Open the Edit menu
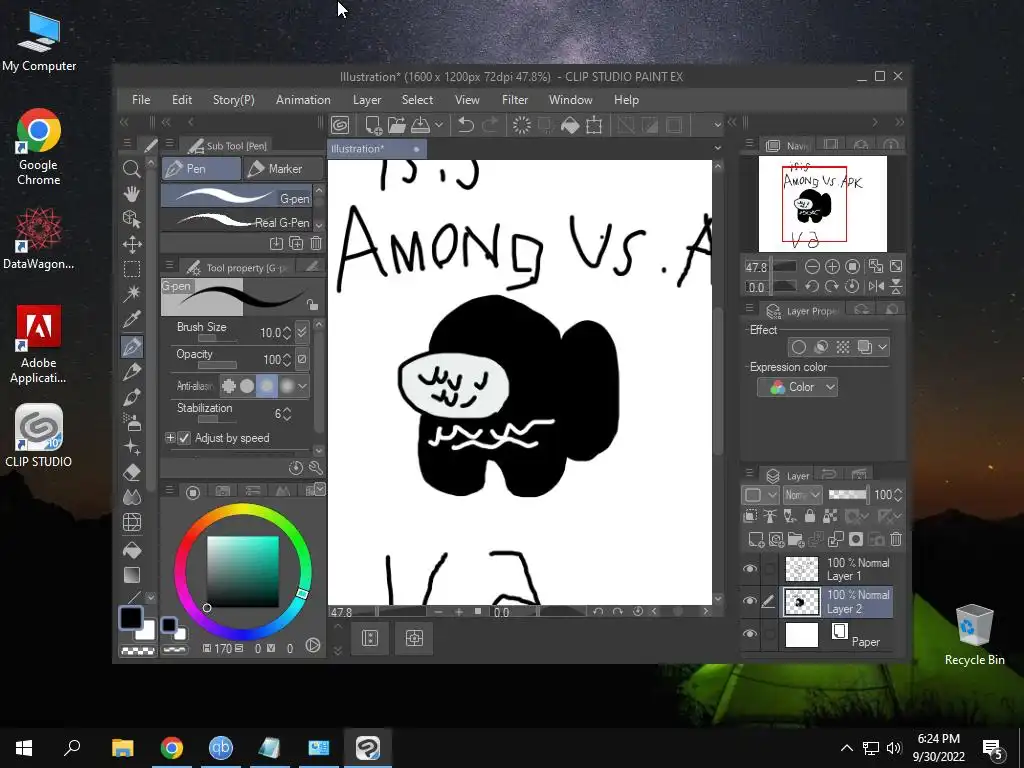Image resolution: width=1024 pixels, height=768 pixels. click(182, 100)
